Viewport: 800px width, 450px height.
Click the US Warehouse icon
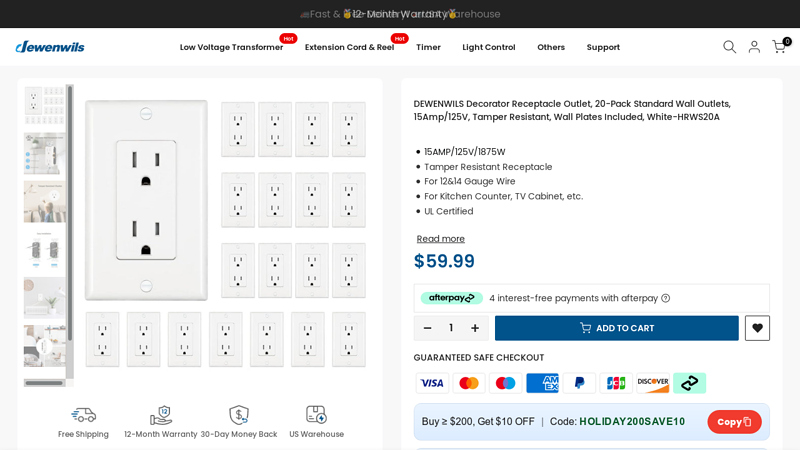point(316,415)
